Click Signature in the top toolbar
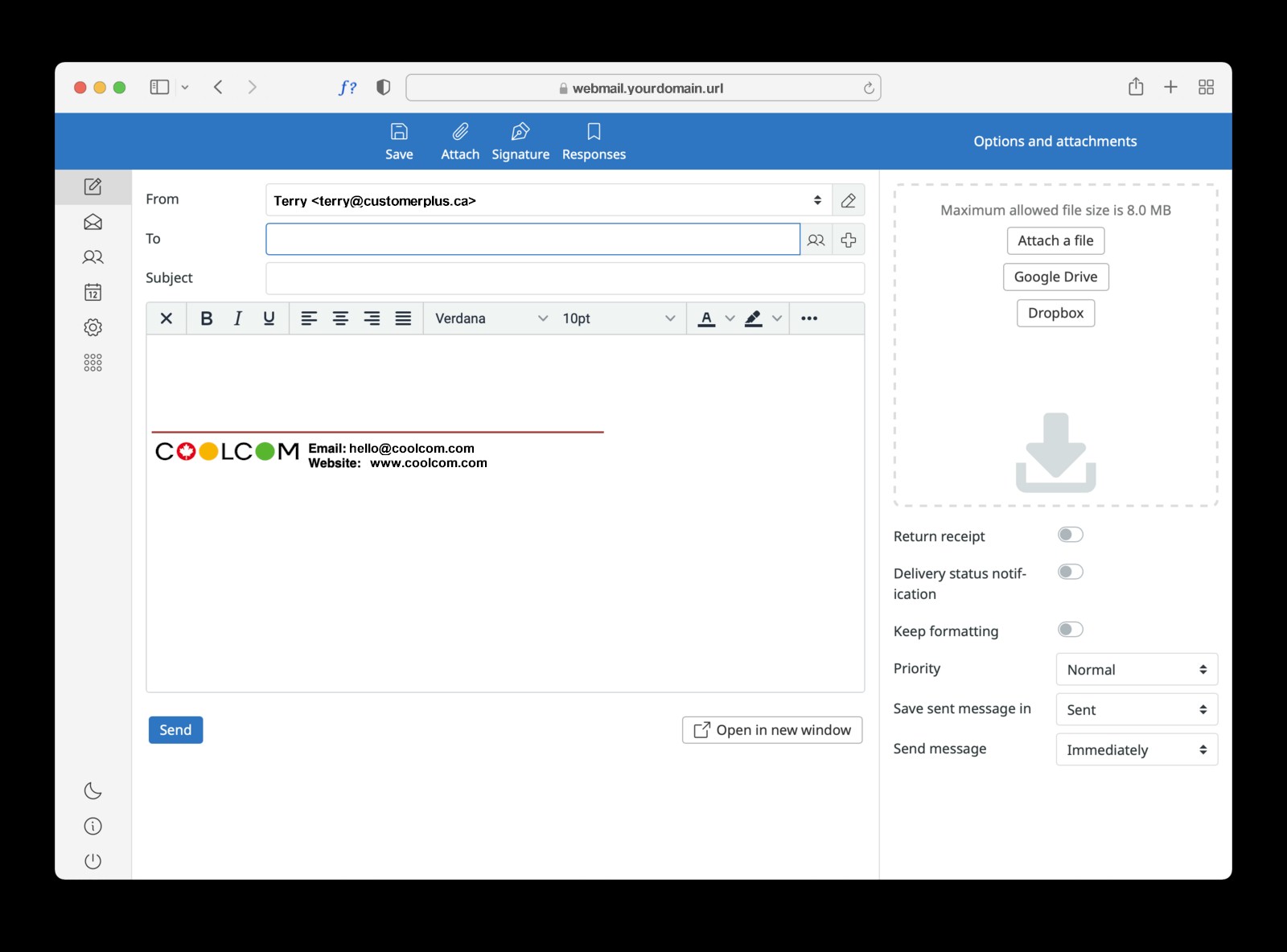Screen dimensions: 1287x952 tap(520, 142)
